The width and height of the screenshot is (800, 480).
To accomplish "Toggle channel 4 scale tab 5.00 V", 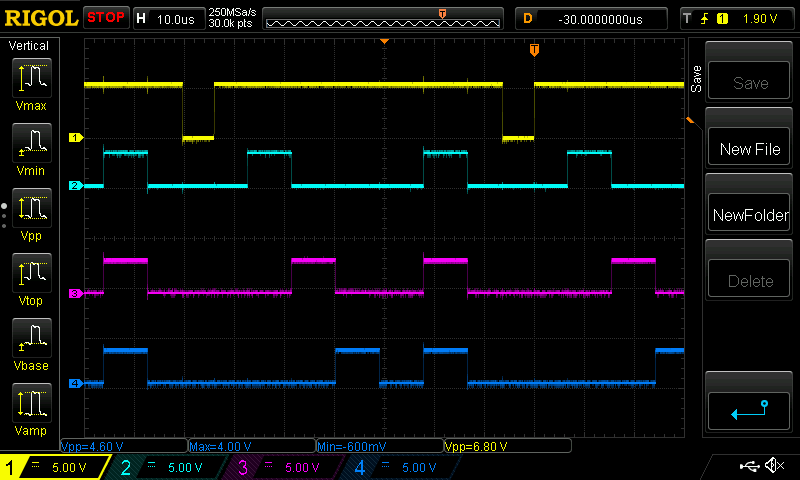I will click(402, 467).
